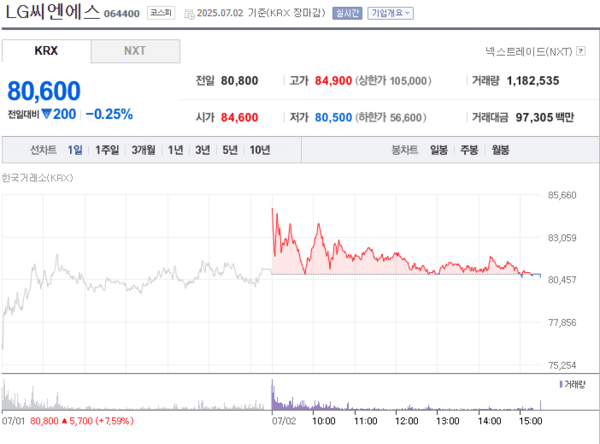The width and height of the screenshot is (600, 444).
Task: Click the Nextrade (NXT) help icon
Action: (x=582, y=51)
